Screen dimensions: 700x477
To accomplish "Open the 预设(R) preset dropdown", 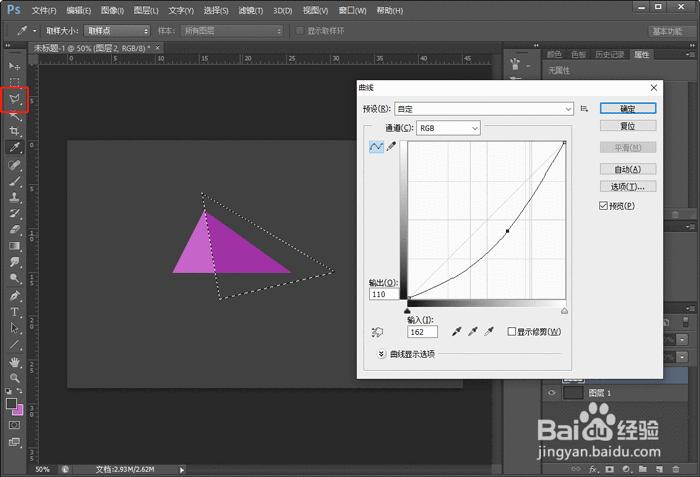I will tap(484, 109).
